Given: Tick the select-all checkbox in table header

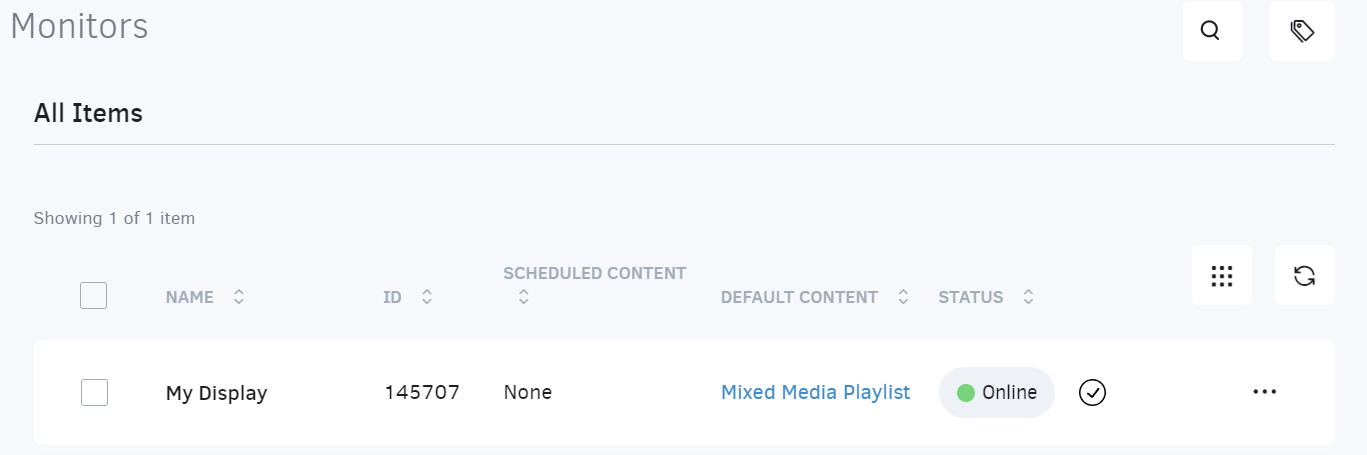Looking at the screenshot, I should point(93,296).
